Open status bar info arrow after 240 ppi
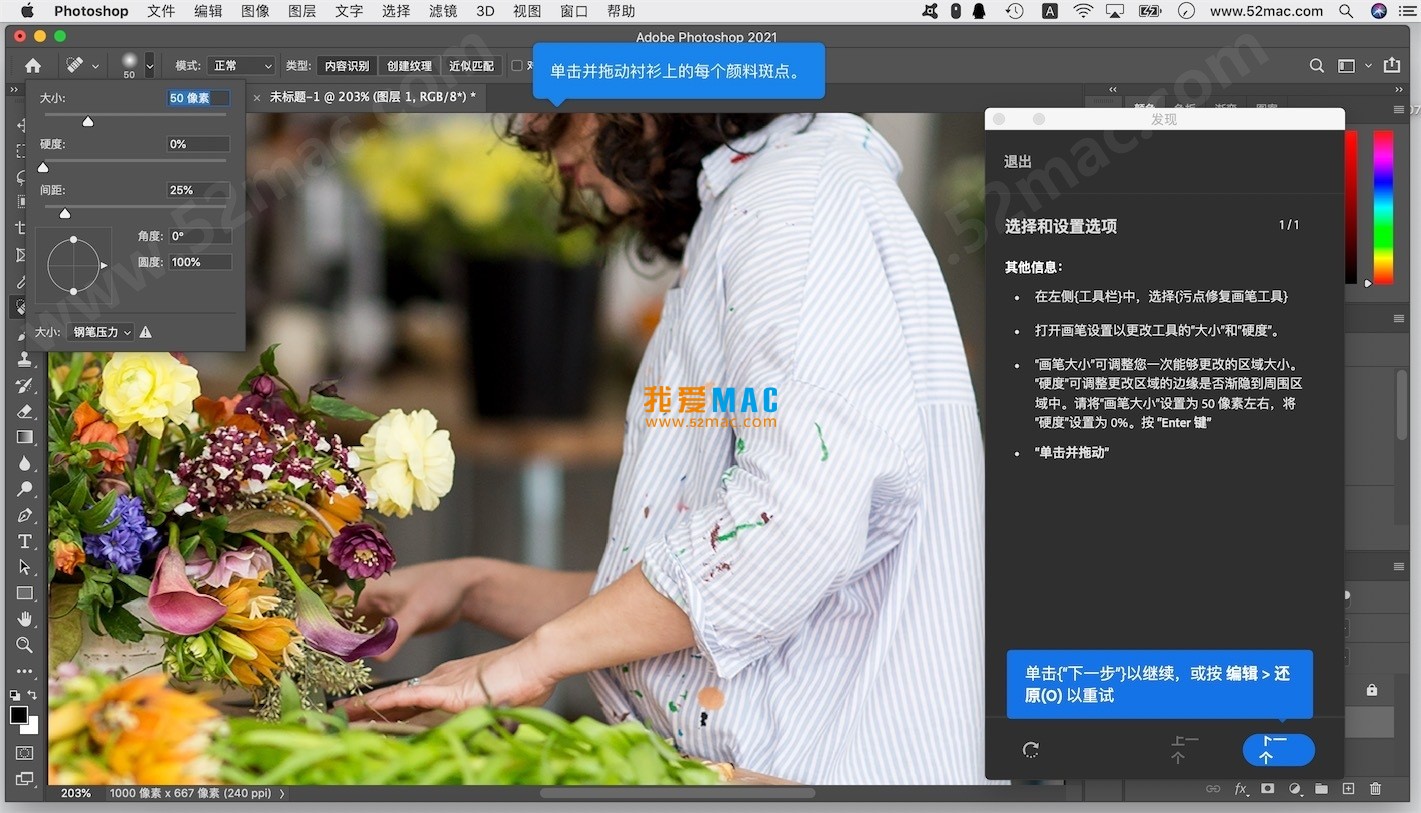1421x813 pixels. tap(282, 793)
